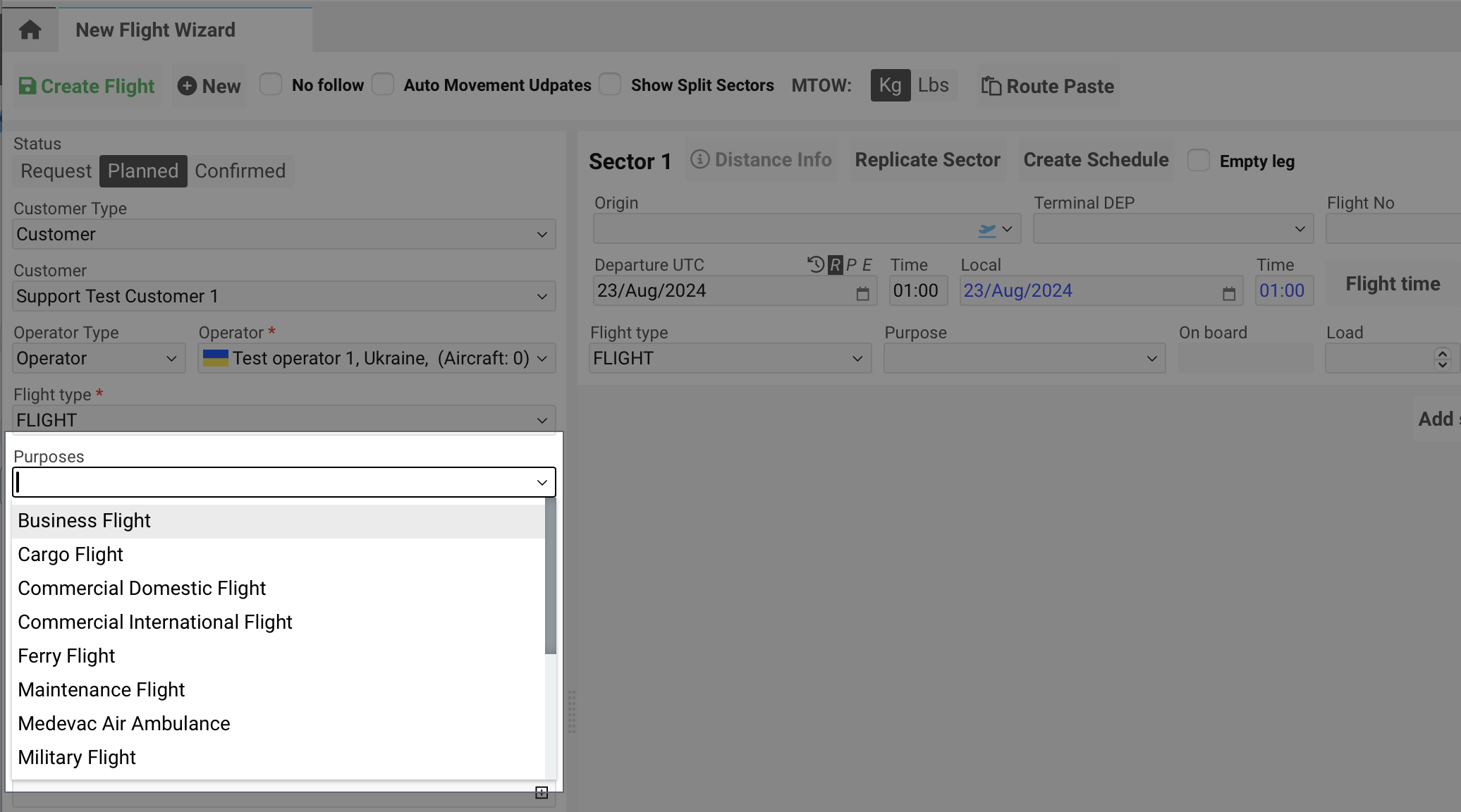Click the Distance Info icon
This screenshot has height=812, width=1461.
coord(699,159)
